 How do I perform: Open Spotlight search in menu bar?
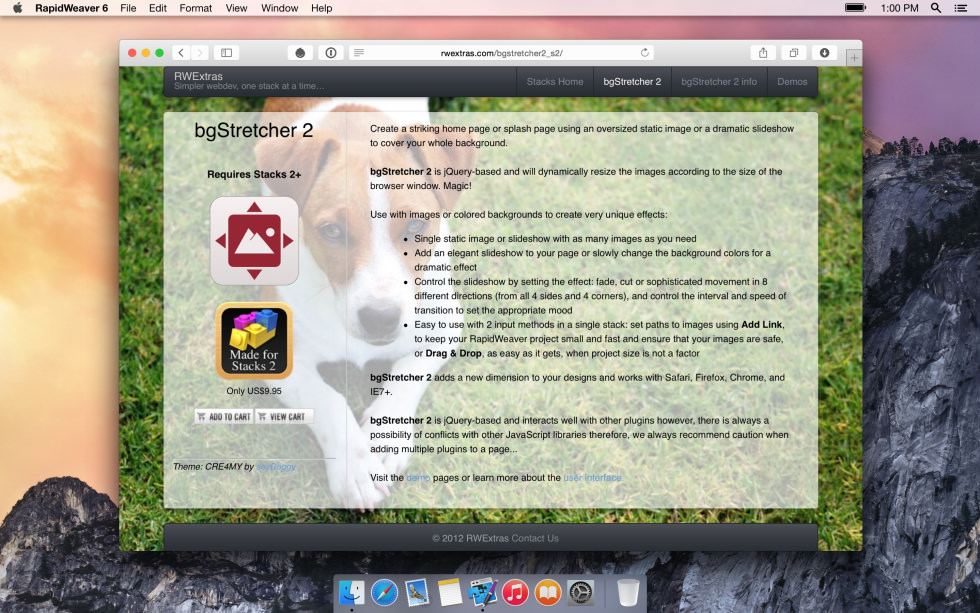936,8
